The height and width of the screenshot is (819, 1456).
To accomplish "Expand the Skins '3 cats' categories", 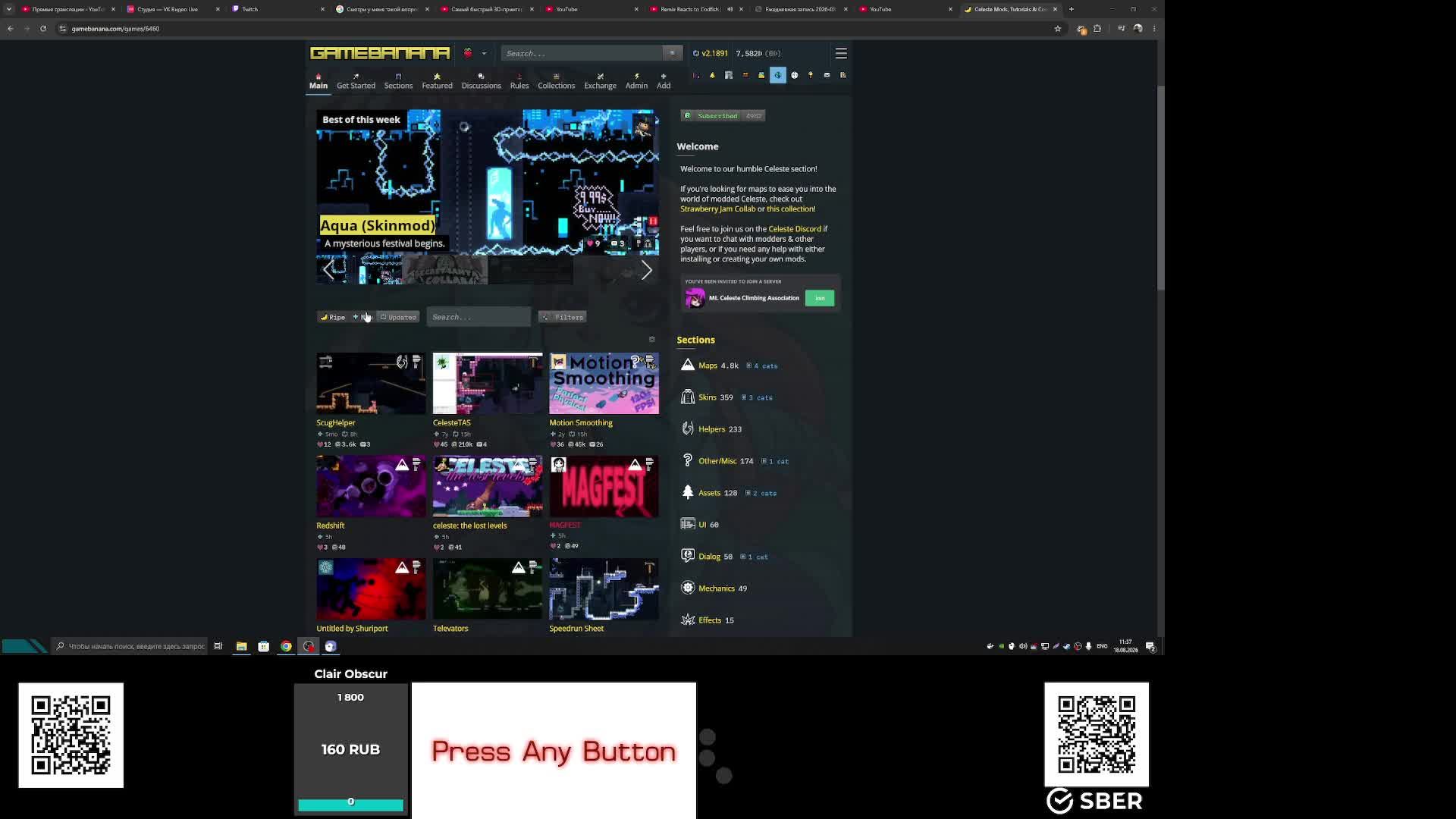I will coord(757,397).
